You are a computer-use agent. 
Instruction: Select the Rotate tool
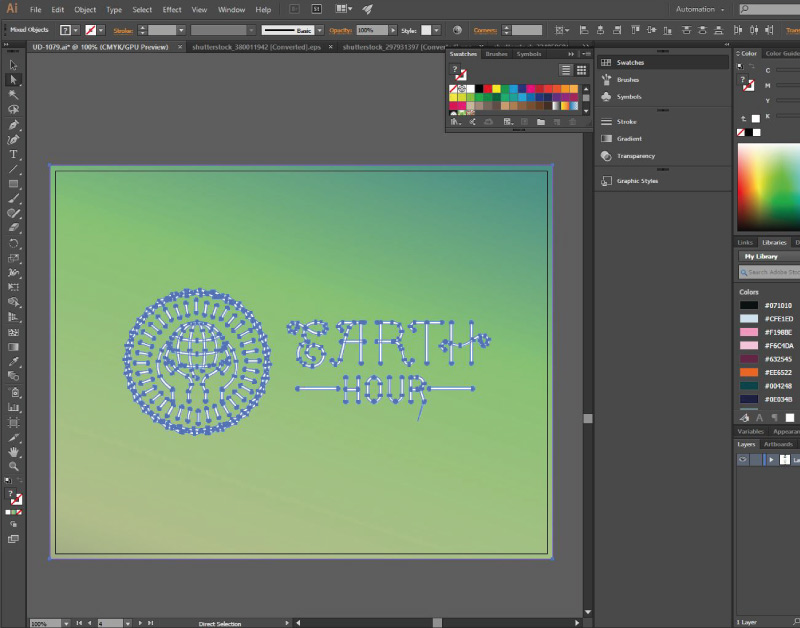(13, 243)
